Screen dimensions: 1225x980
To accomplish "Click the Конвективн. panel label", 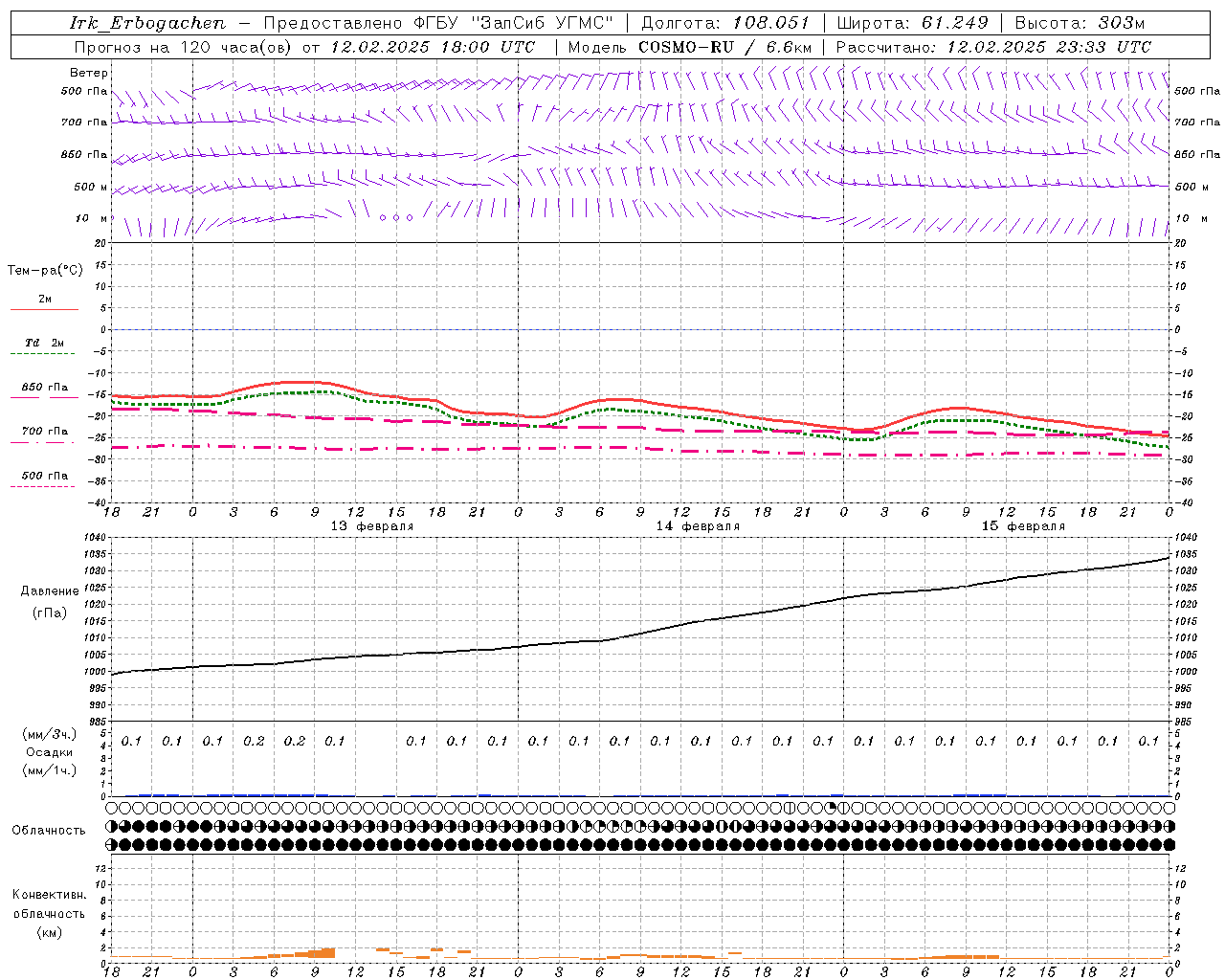I will [50, 895].
